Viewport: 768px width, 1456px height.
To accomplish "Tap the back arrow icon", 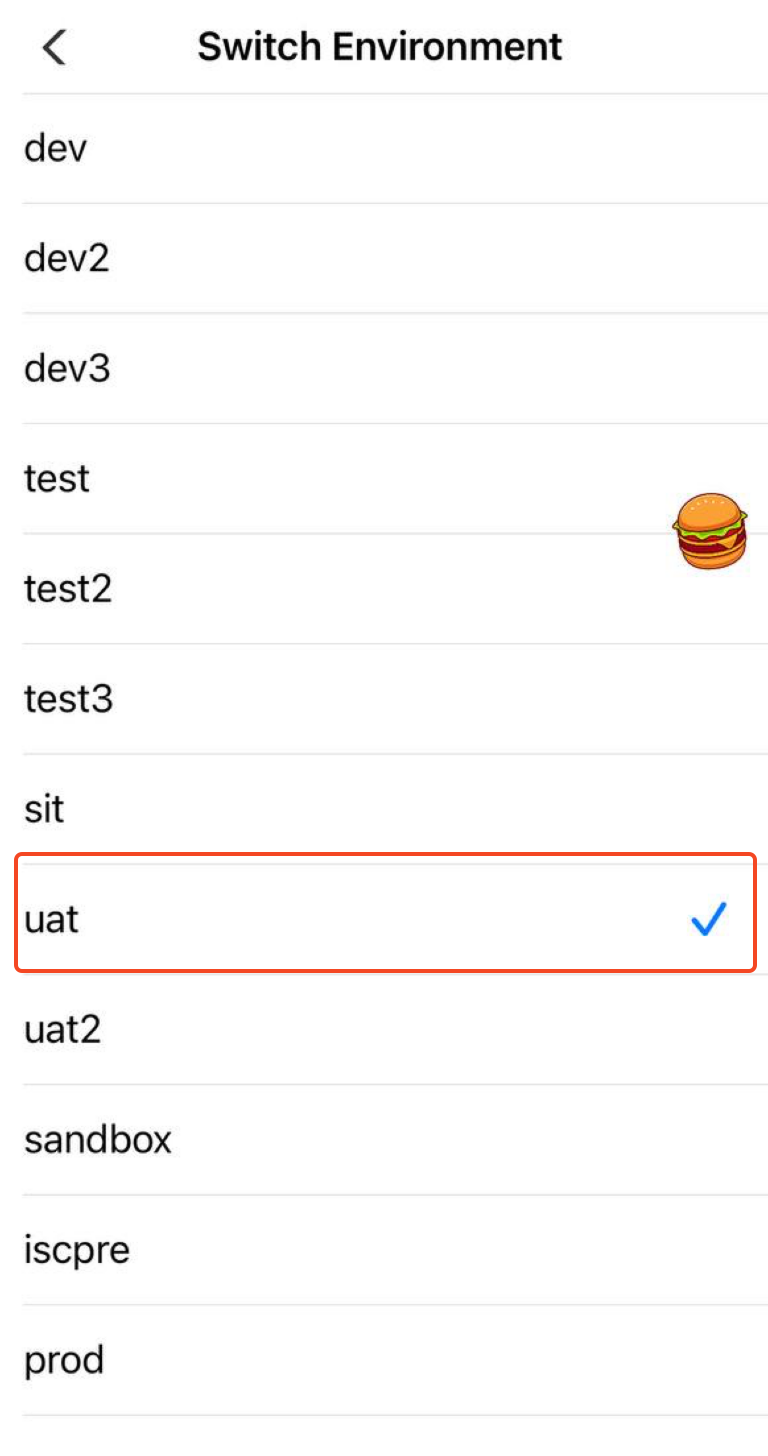I will (55, 47).
